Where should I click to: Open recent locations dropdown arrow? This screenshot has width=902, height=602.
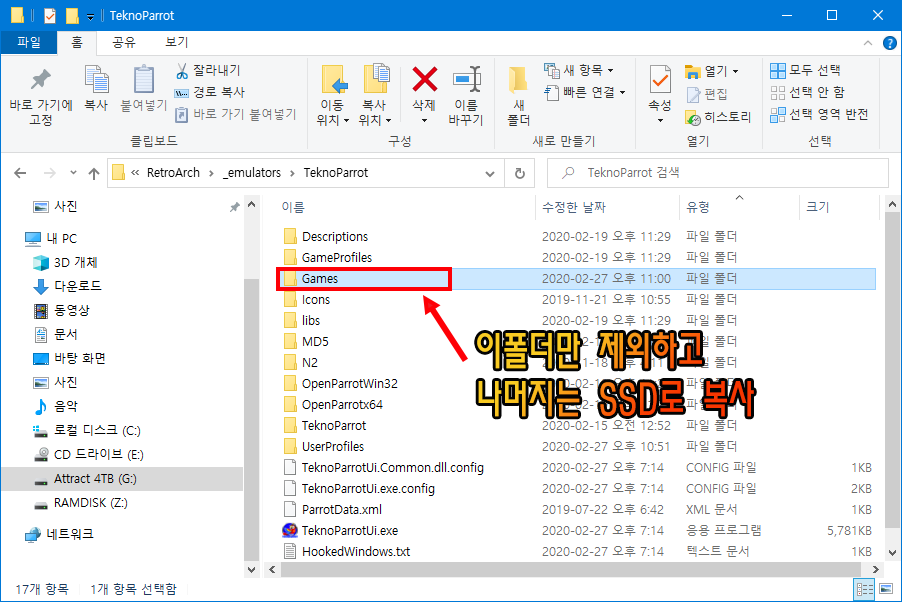coord(73,173)
